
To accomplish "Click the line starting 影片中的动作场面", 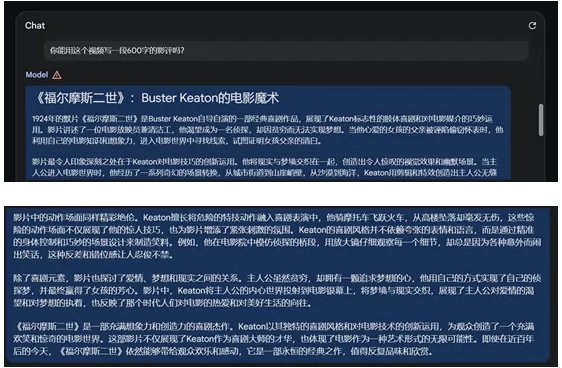I will (273, 217).
